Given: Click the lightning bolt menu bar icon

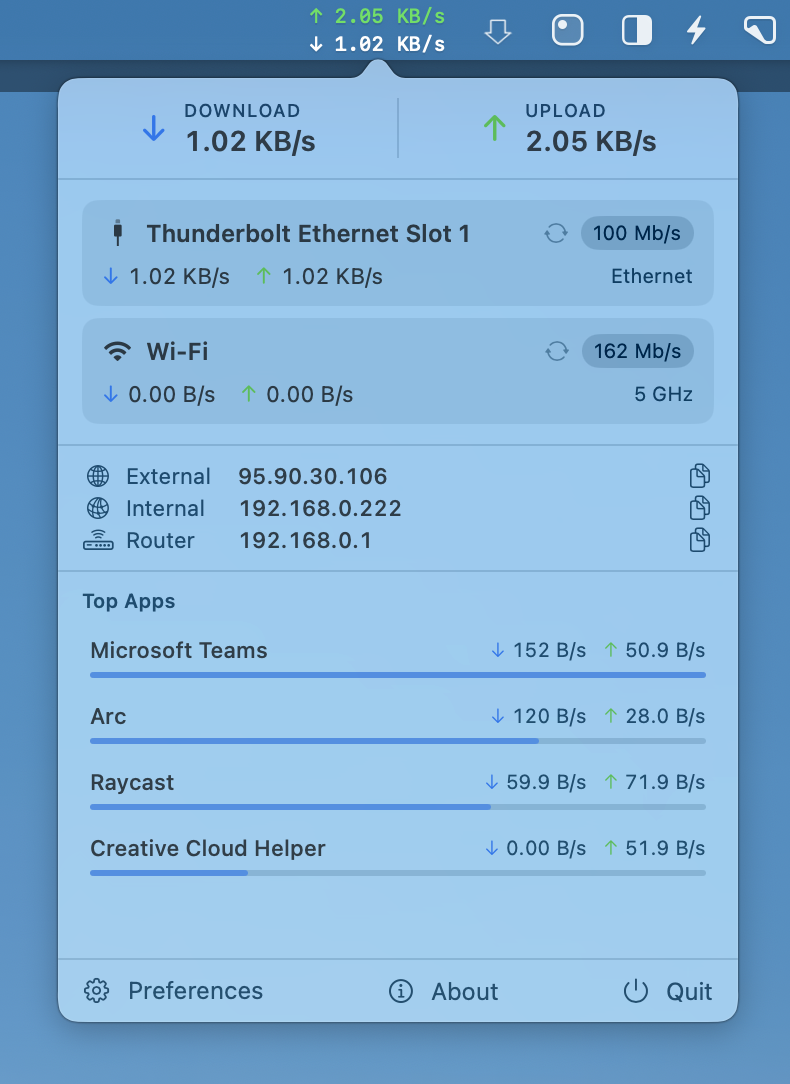Looking at the screenshot, I should 696,30.
